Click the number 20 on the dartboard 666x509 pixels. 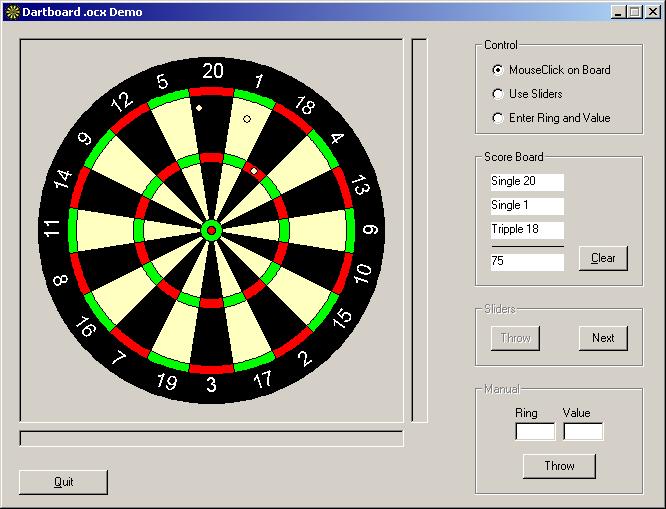pyautogui.click(x=213, y=71)
